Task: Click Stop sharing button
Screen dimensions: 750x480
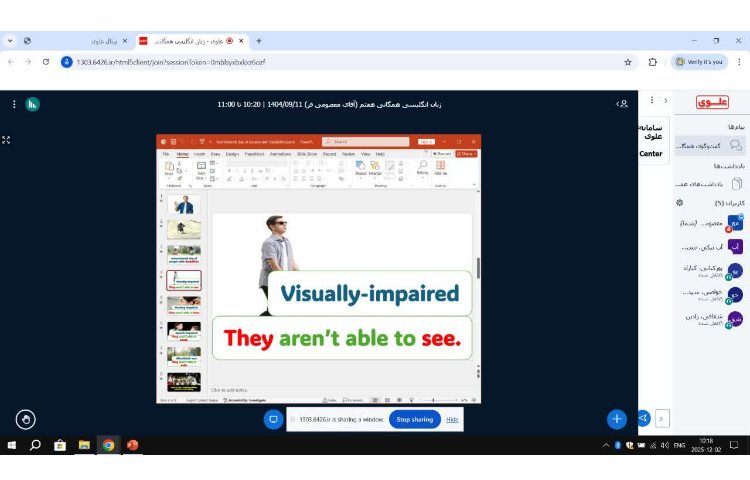Action: click(414, 419)
